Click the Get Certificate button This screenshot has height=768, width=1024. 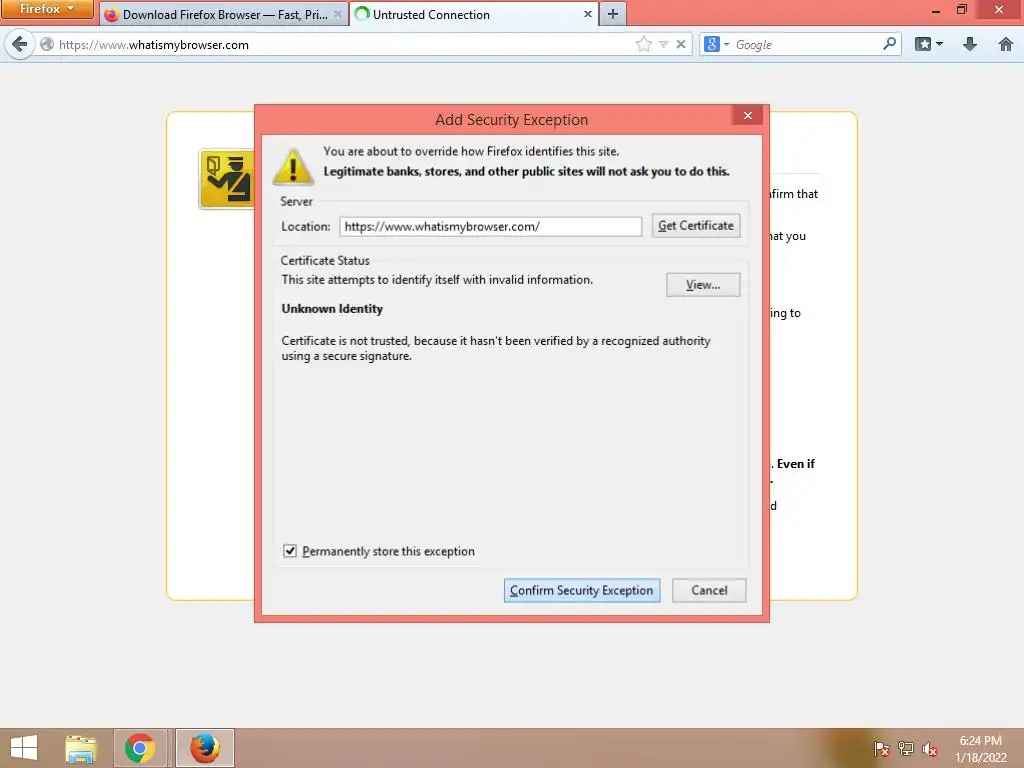pyautogui.click(x=696, y=226)
